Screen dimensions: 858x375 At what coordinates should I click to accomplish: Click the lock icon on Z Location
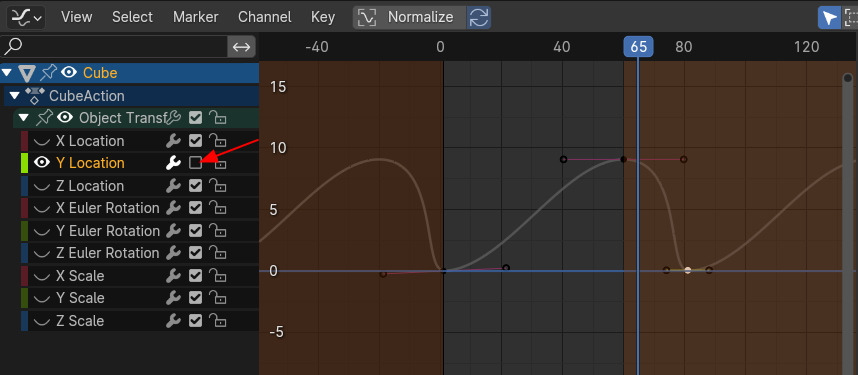click(x=218, y=186)
